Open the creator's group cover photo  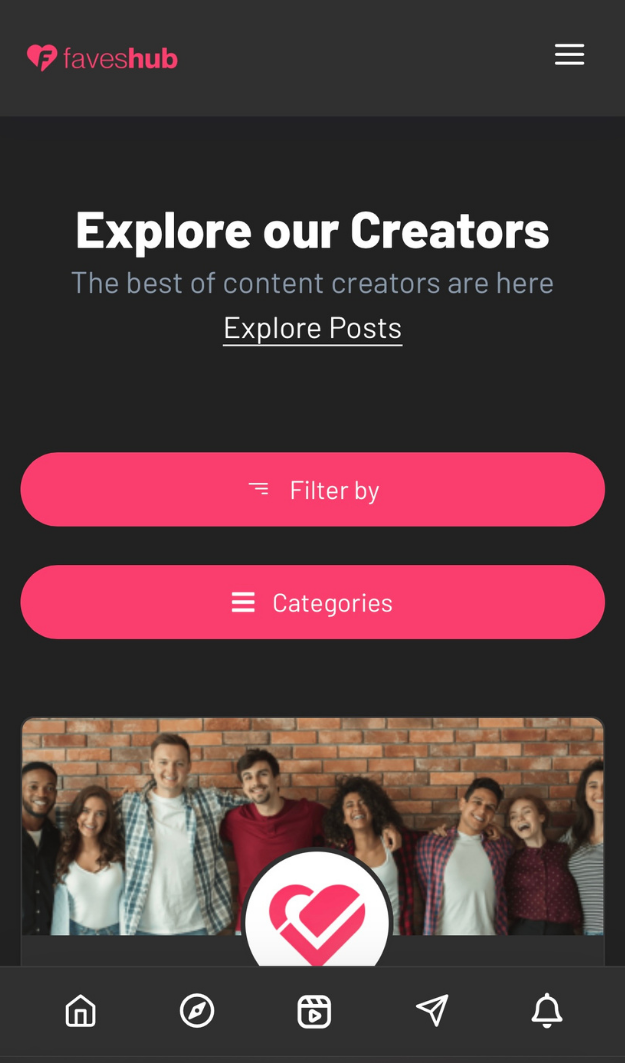[x=312, y=826]
